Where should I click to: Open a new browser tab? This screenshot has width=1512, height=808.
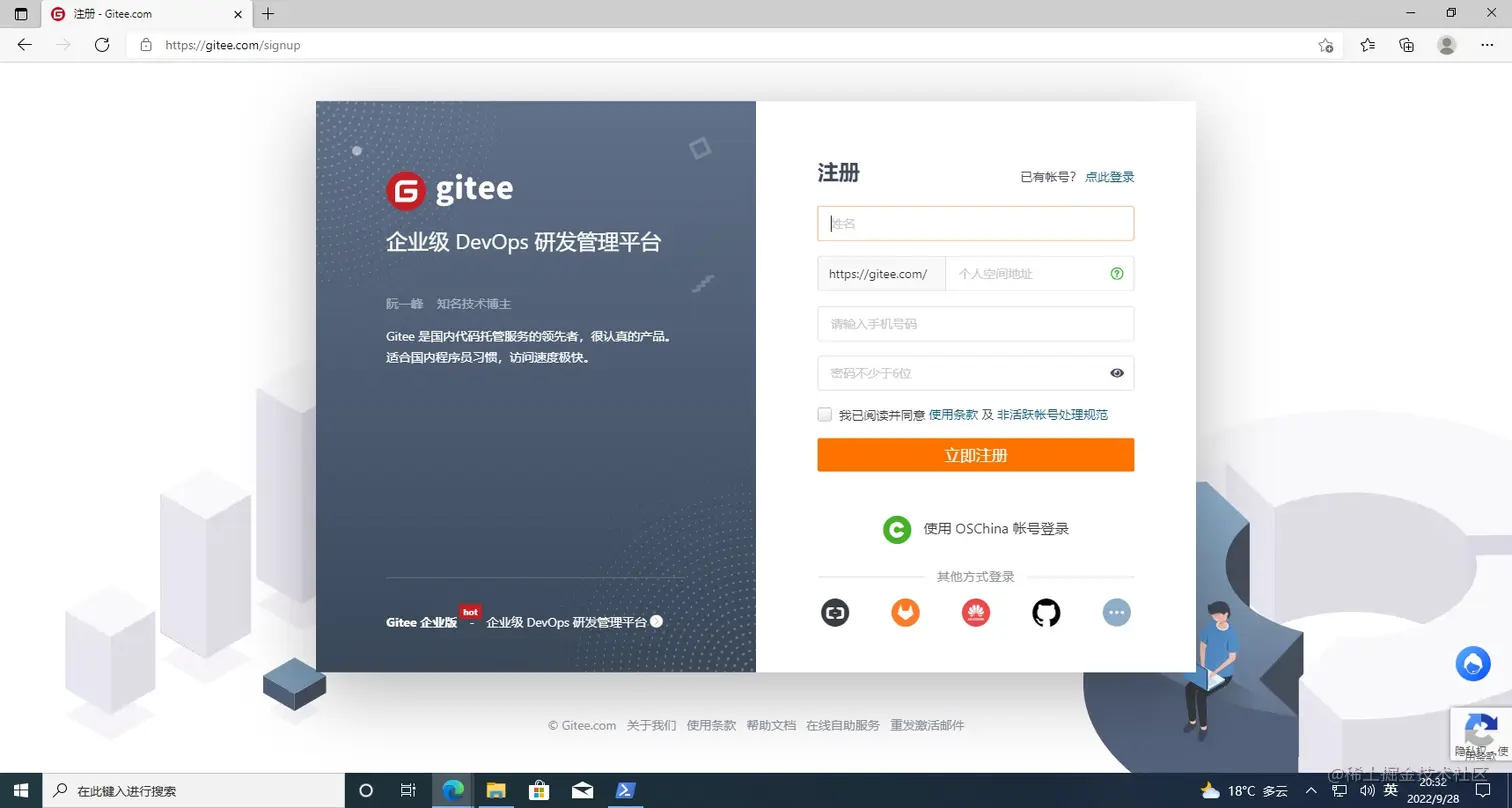[x=267, y=14]
